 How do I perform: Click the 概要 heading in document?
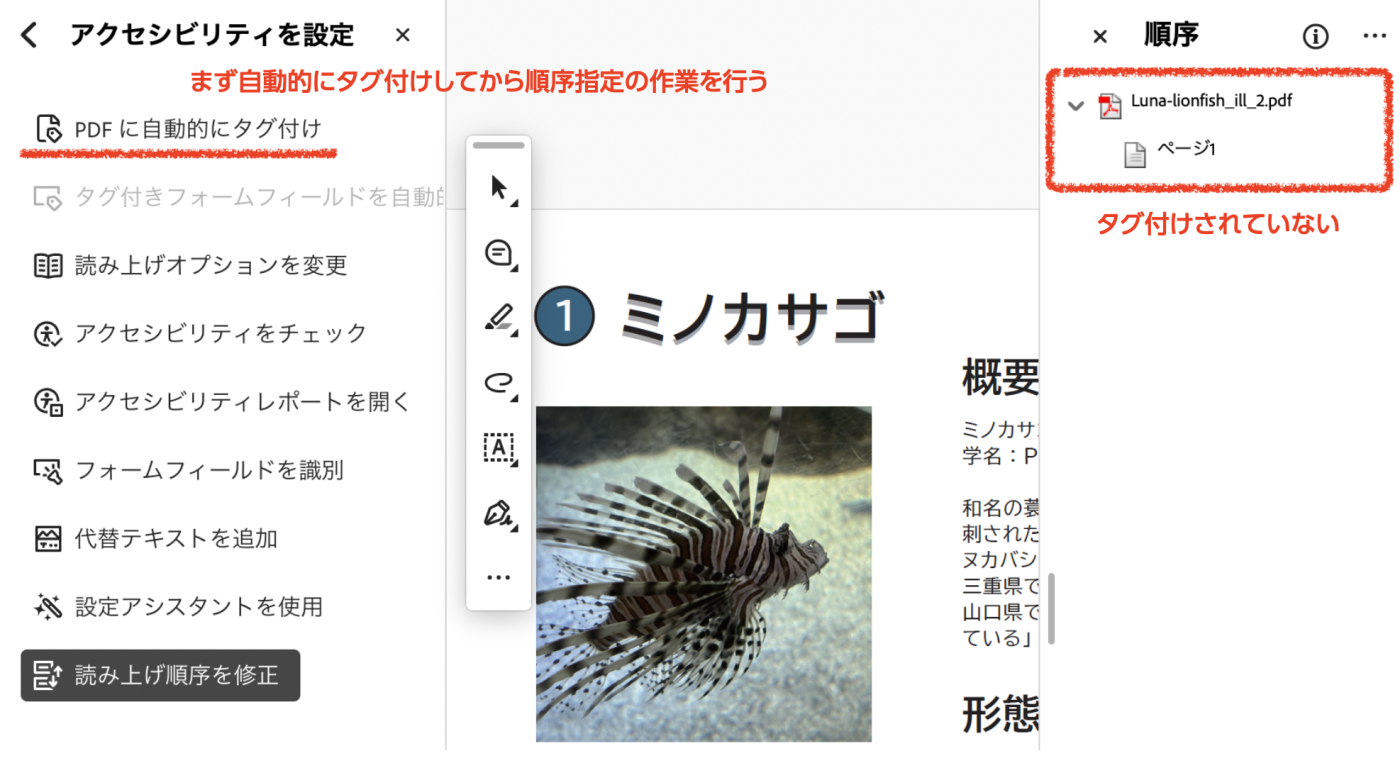pyautogui.click(x=1000, y=376)
